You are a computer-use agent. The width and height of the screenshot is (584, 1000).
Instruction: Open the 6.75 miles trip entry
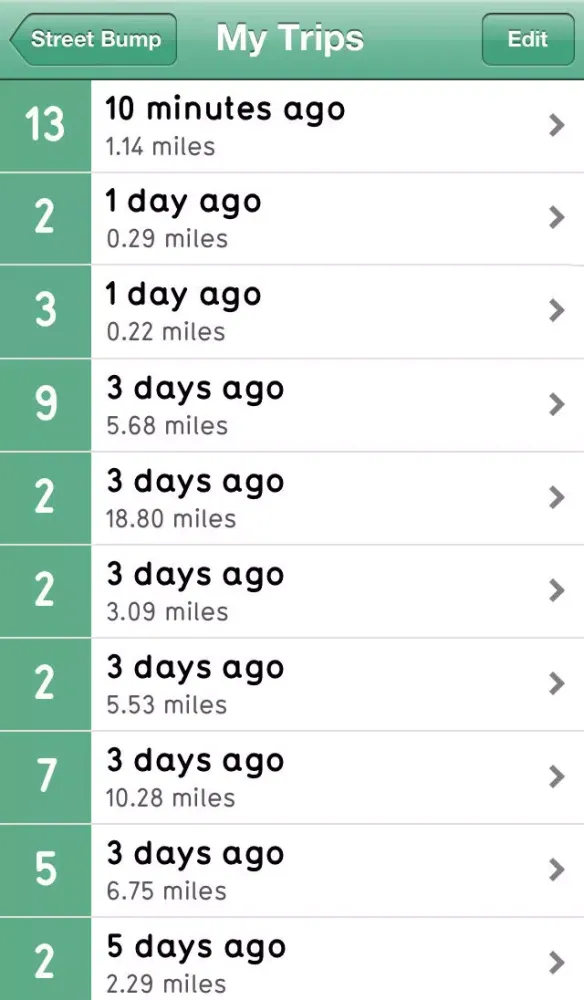pyautogui.click(x=300, y=869)
